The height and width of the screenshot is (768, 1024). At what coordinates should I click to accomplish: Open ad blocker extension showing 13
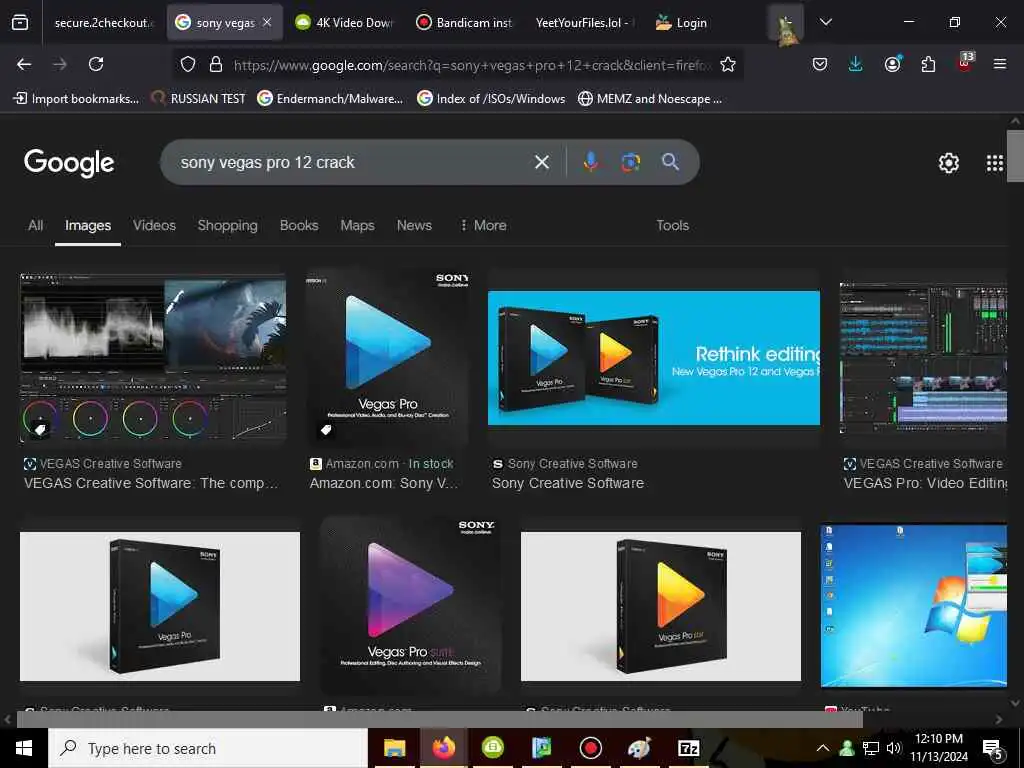pyautogui.click(x=965, y=63)
